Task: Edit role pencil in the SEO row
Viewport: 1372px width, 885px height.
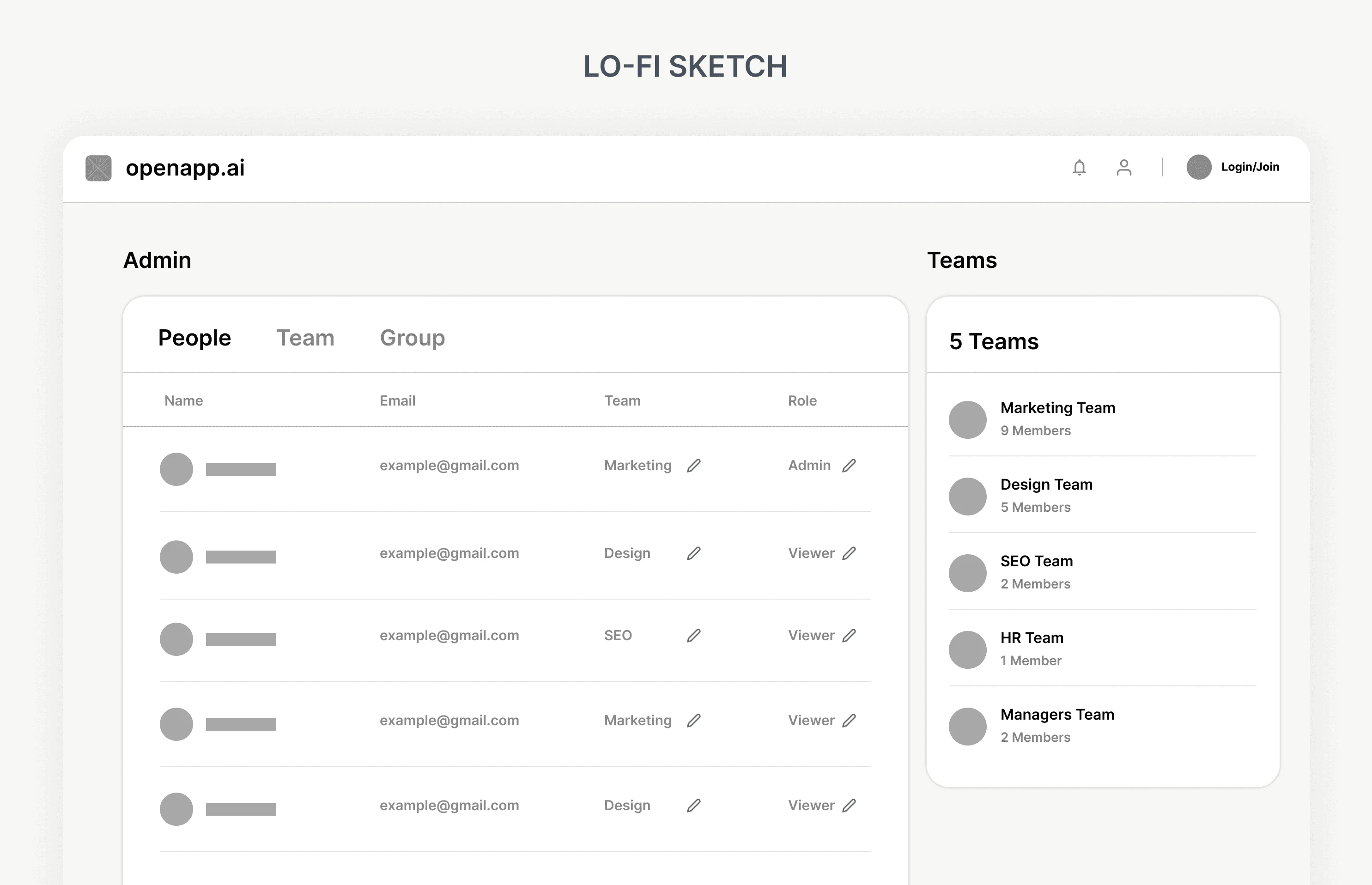Action: click(x=849, y=636)
